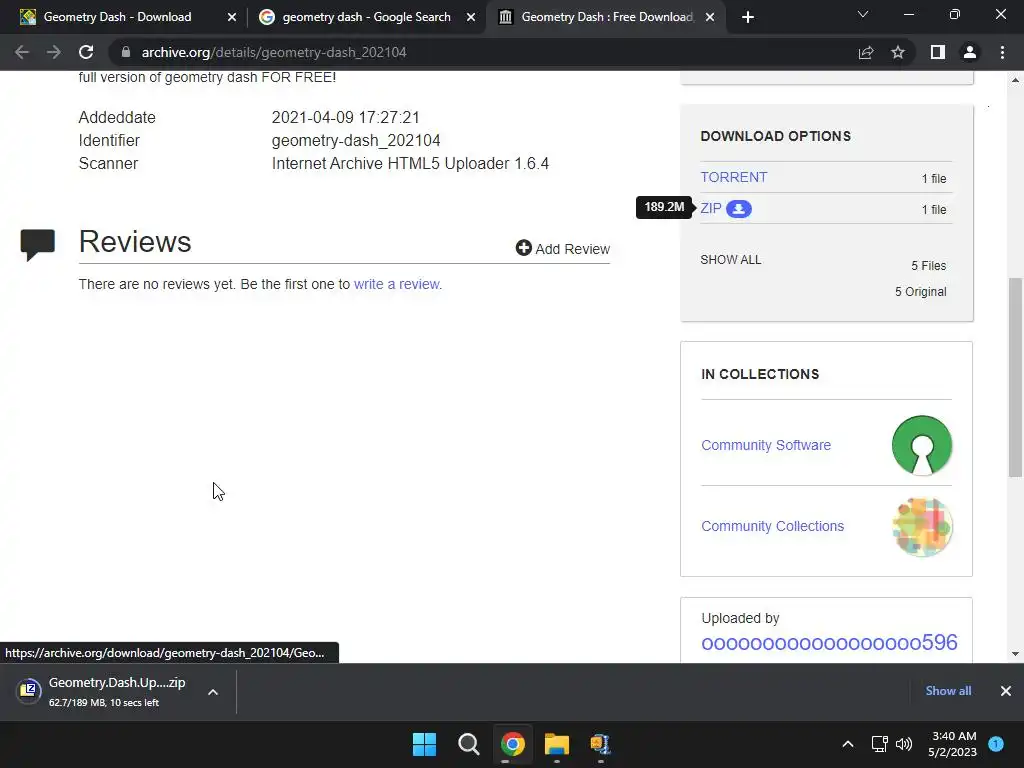Viewport: 1024px width, 768px height.
Task: Open the notification center badge
Action: (996, 744)
